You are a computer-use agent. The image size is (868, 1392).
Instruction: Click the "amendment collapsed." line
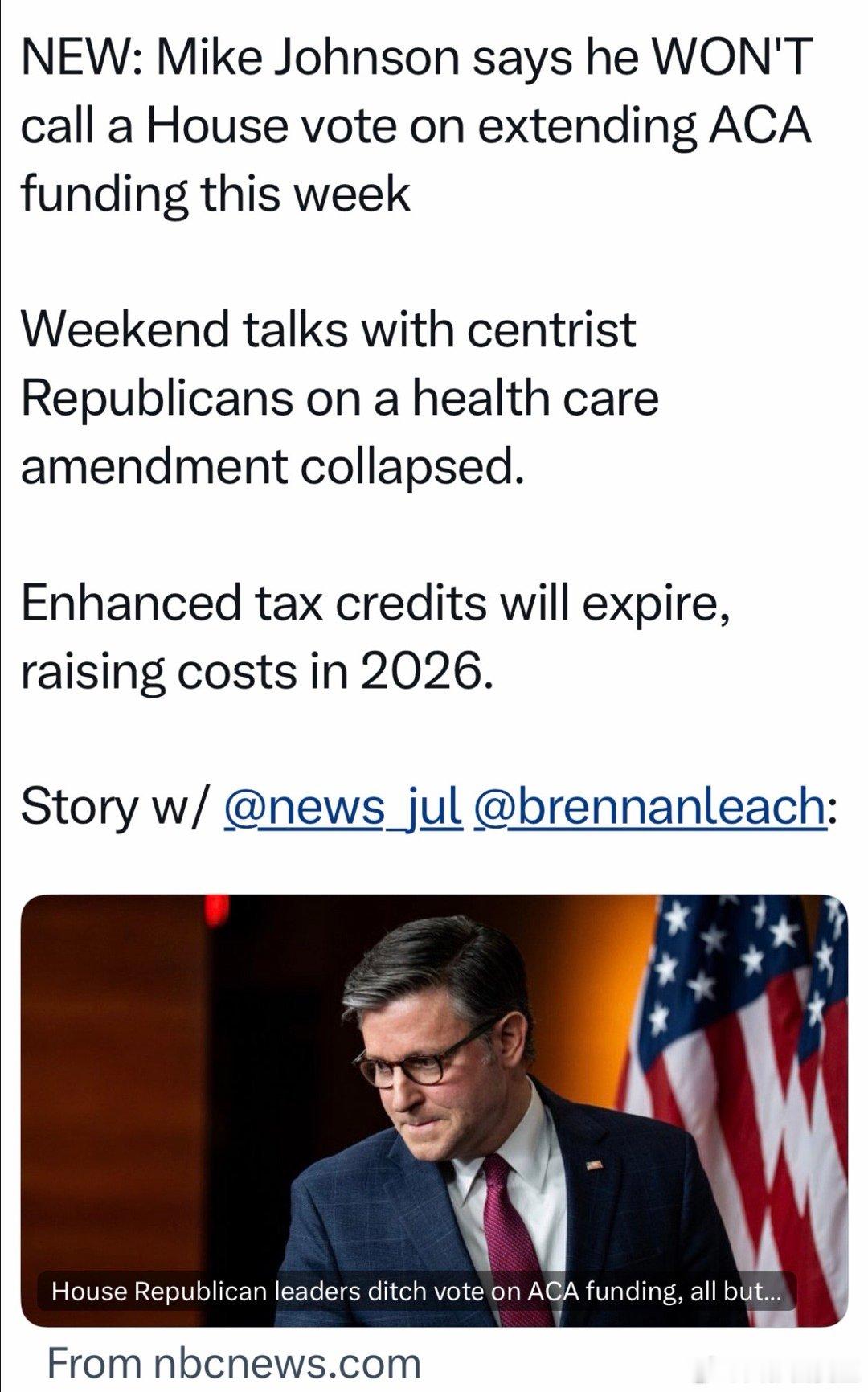[272, 466]
